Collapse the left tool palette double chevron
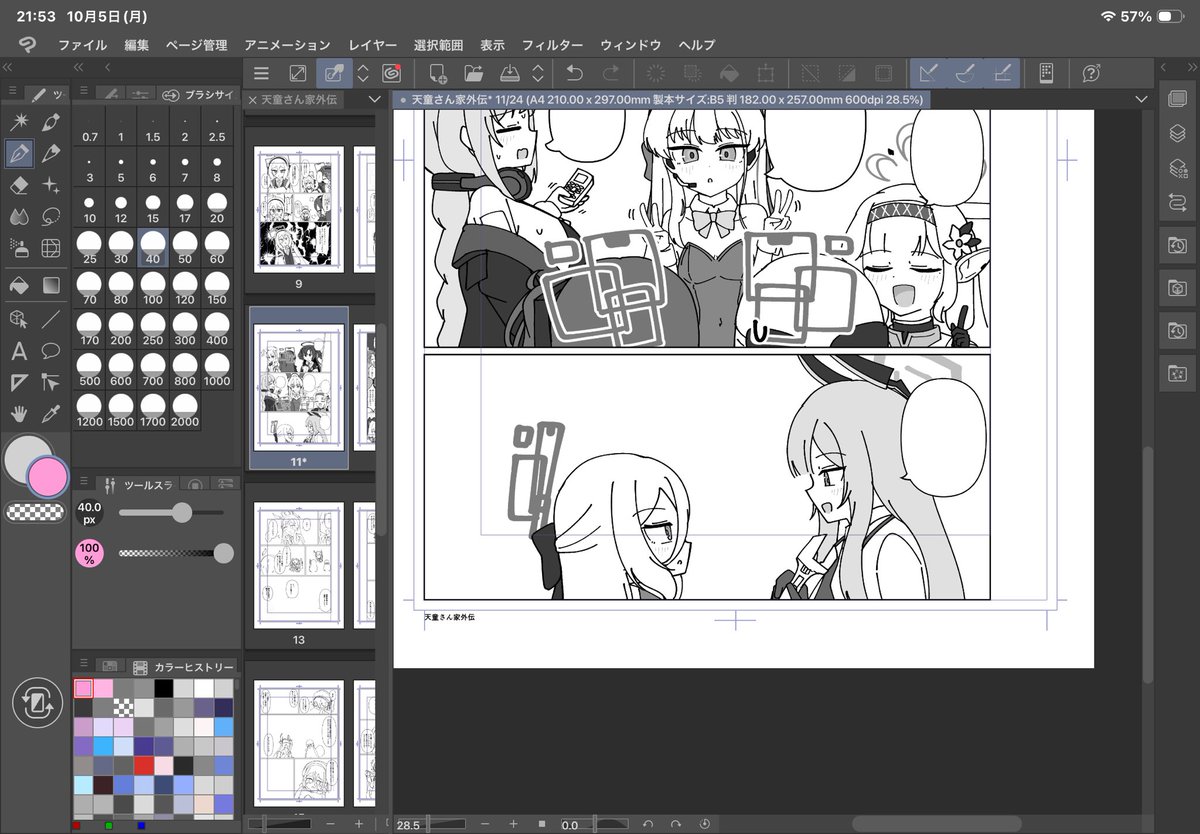Image resolution: width=1200 pixels, height=834 pixels. pos(8,67)
